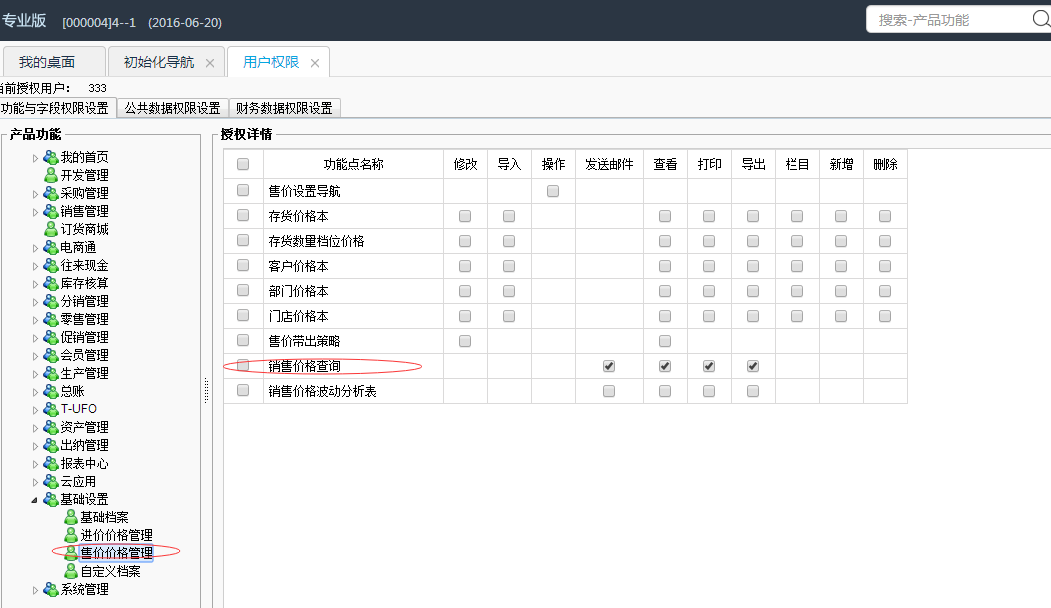Open the 财务数据权限设置 tab
This screenshot has height=608, width=1051.
tap(284, 108)
